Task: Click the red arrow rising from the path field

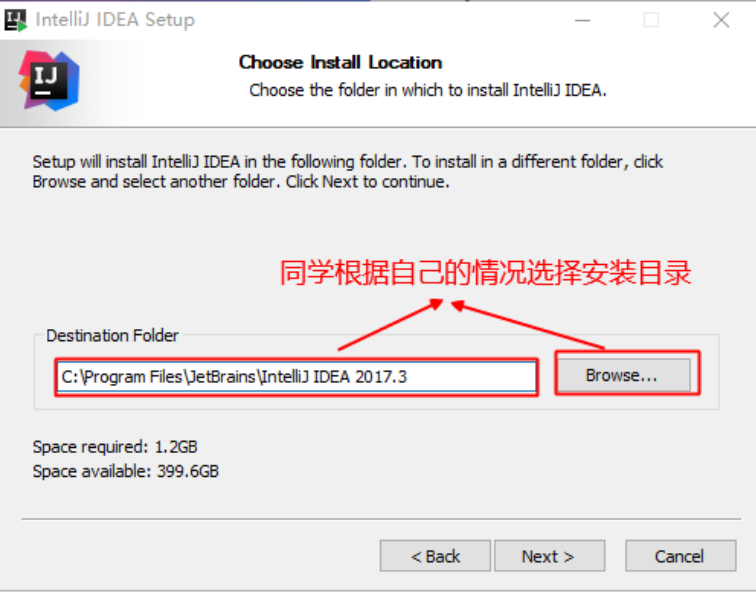Action: pyautogui.click(x=391, y=324)
